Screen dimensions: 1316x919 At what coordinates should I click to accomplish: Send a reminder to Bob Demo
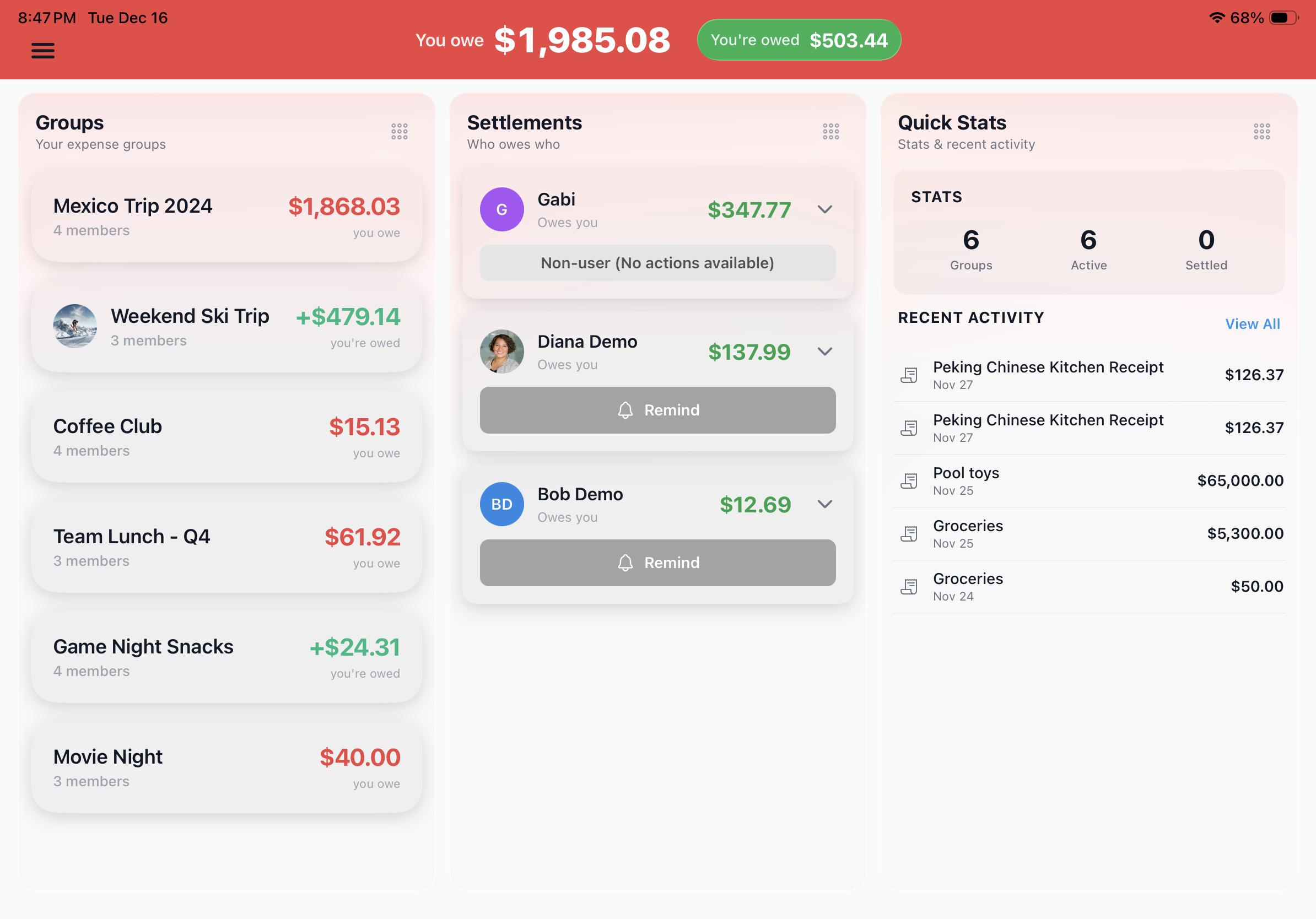pyautogui.click(x=658, y=563)
